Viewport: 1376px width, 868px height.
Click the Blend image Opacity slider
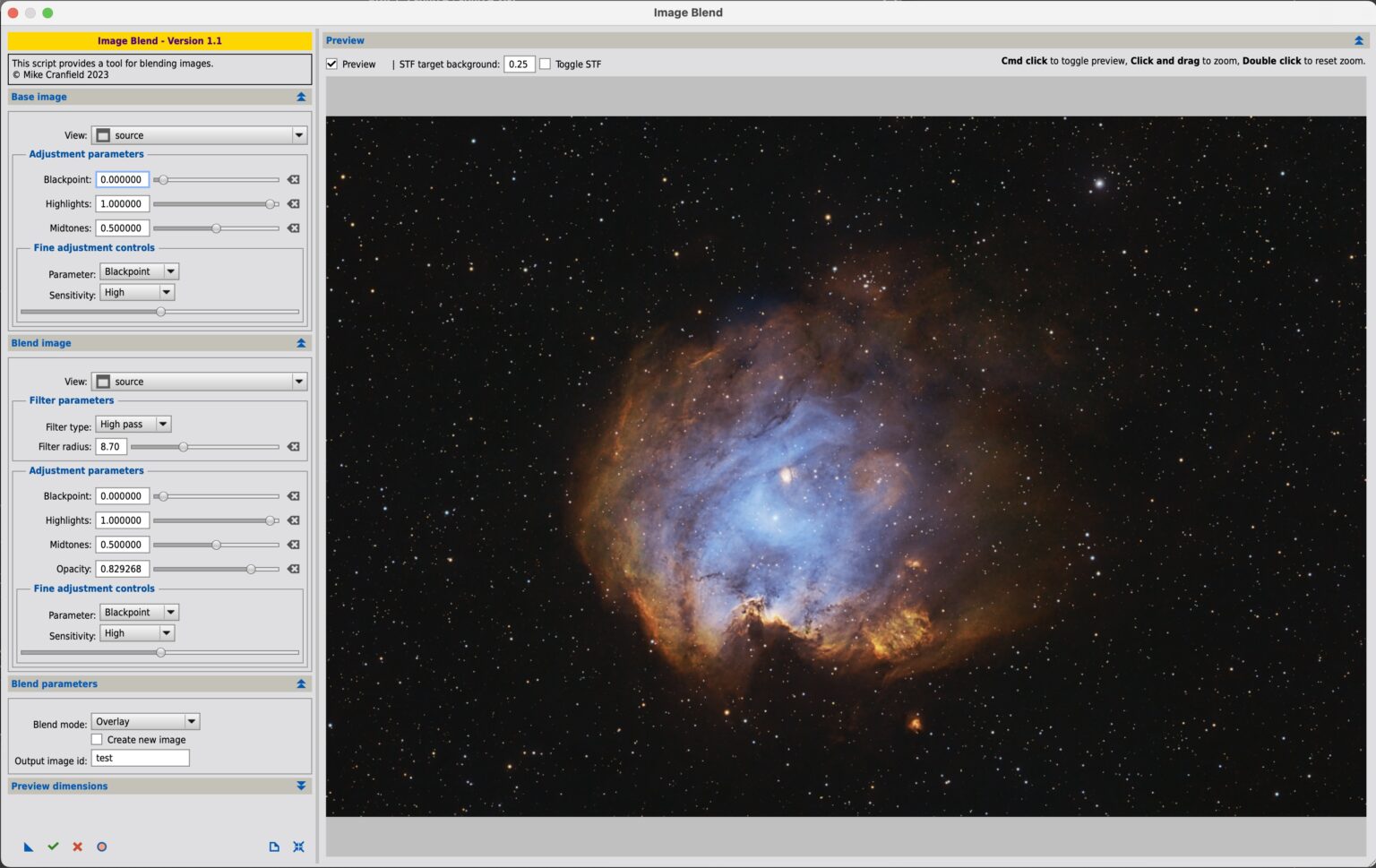[x=216, y=569]
